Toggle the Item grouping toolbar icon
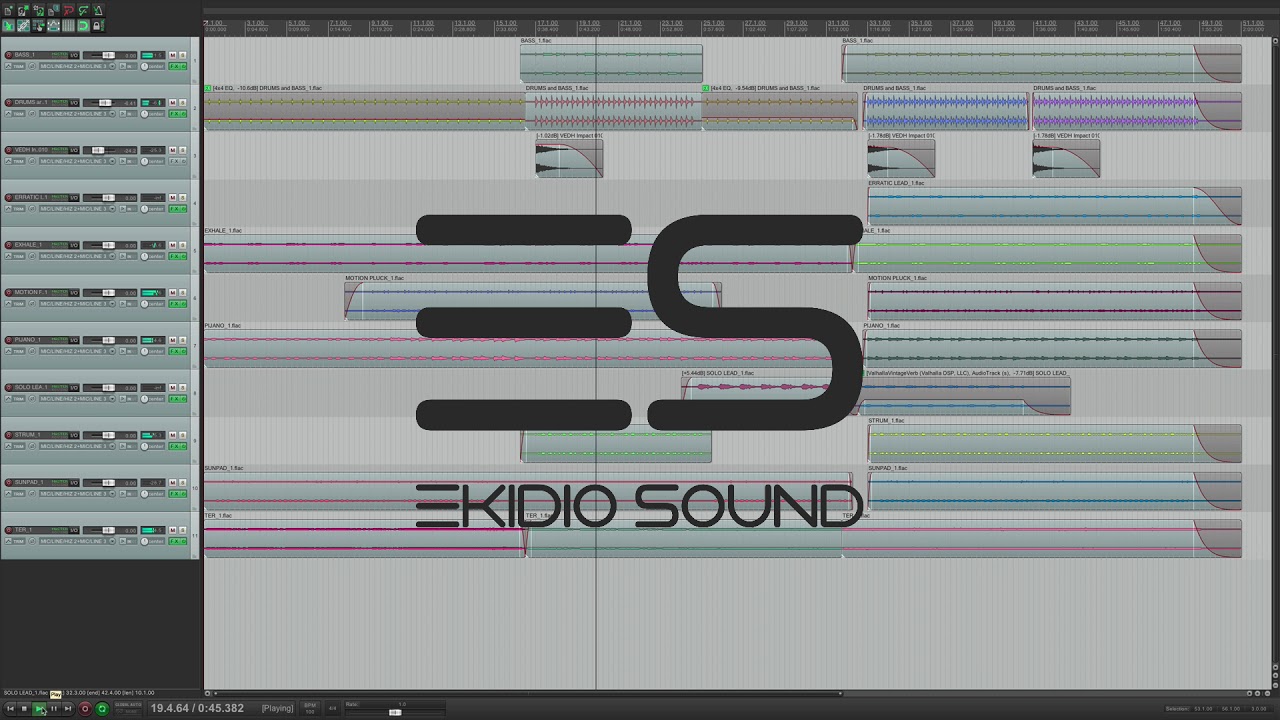1280x720 pixels. pyautogui.click(x=23, y=25)
